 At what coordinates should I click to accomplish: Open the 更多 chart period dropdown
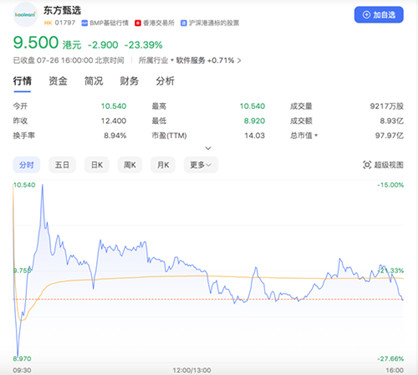point(201,165)
